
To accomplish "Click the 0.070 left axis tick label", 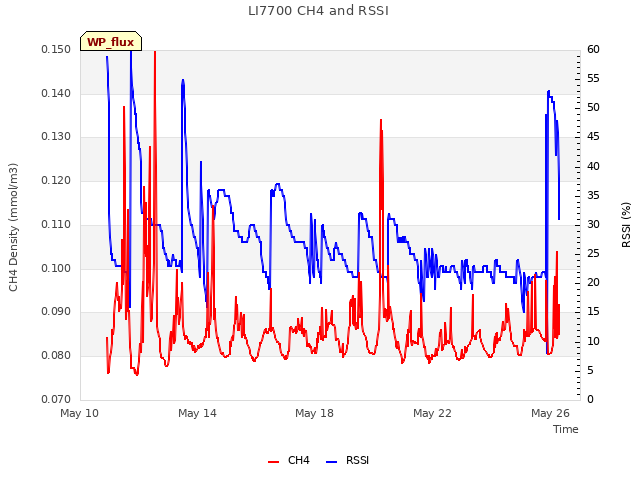I will click(x=56, y=399).
